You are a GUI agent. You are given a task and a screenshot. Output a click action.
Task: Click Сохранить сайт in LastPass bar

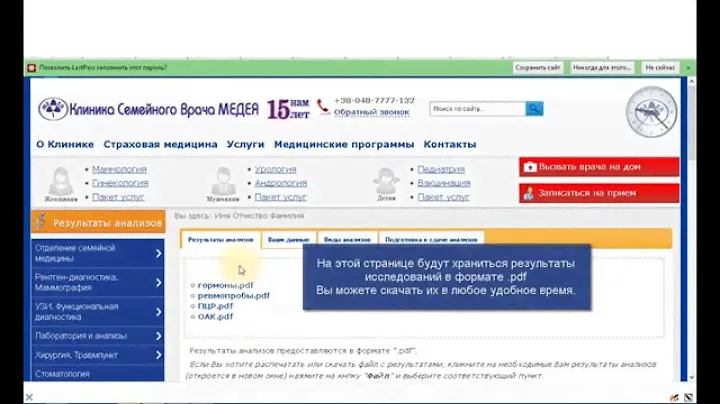tap(538, 68)
